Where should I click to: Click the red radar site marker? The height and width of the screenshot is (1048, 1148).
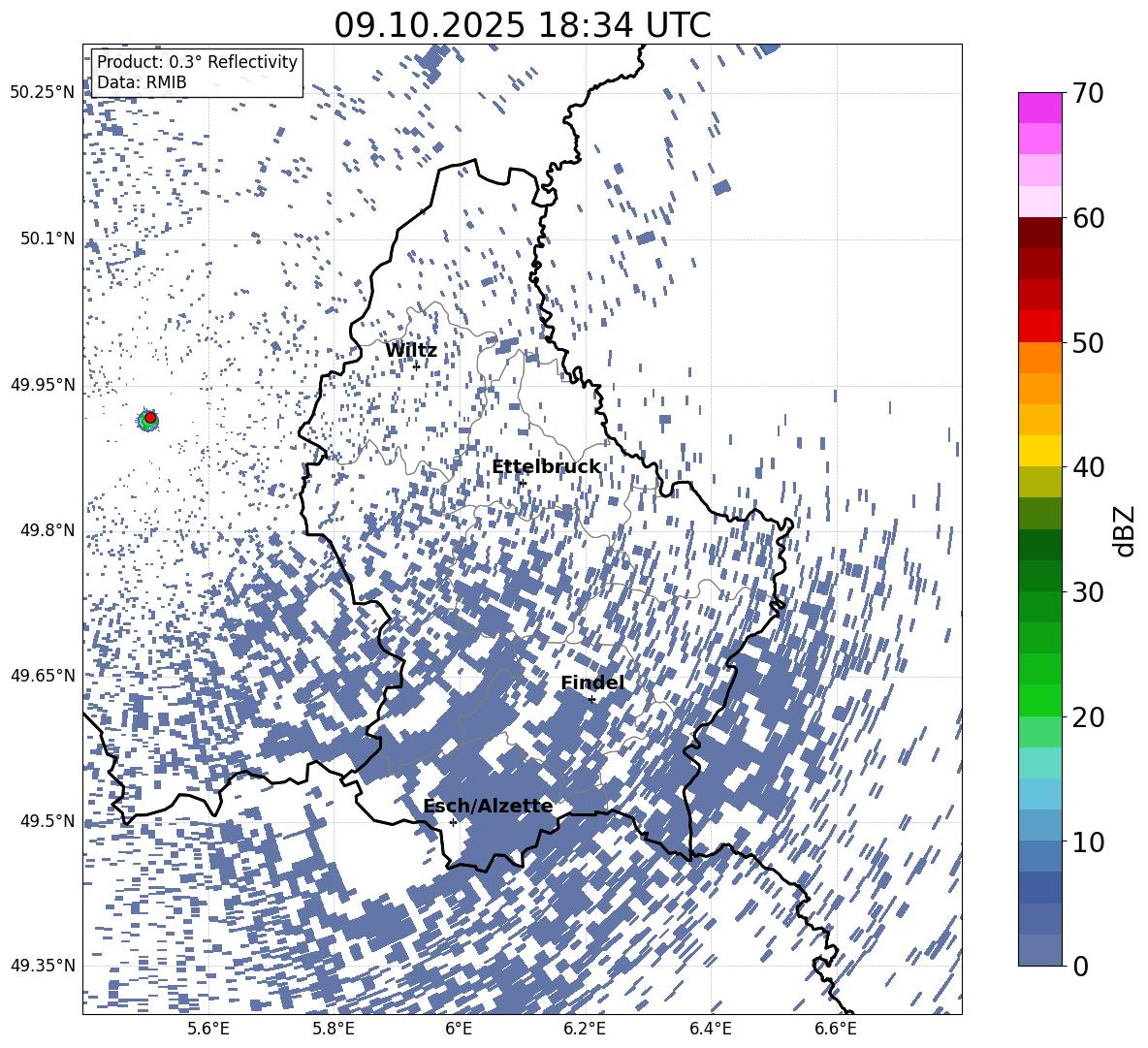point(150,418)
